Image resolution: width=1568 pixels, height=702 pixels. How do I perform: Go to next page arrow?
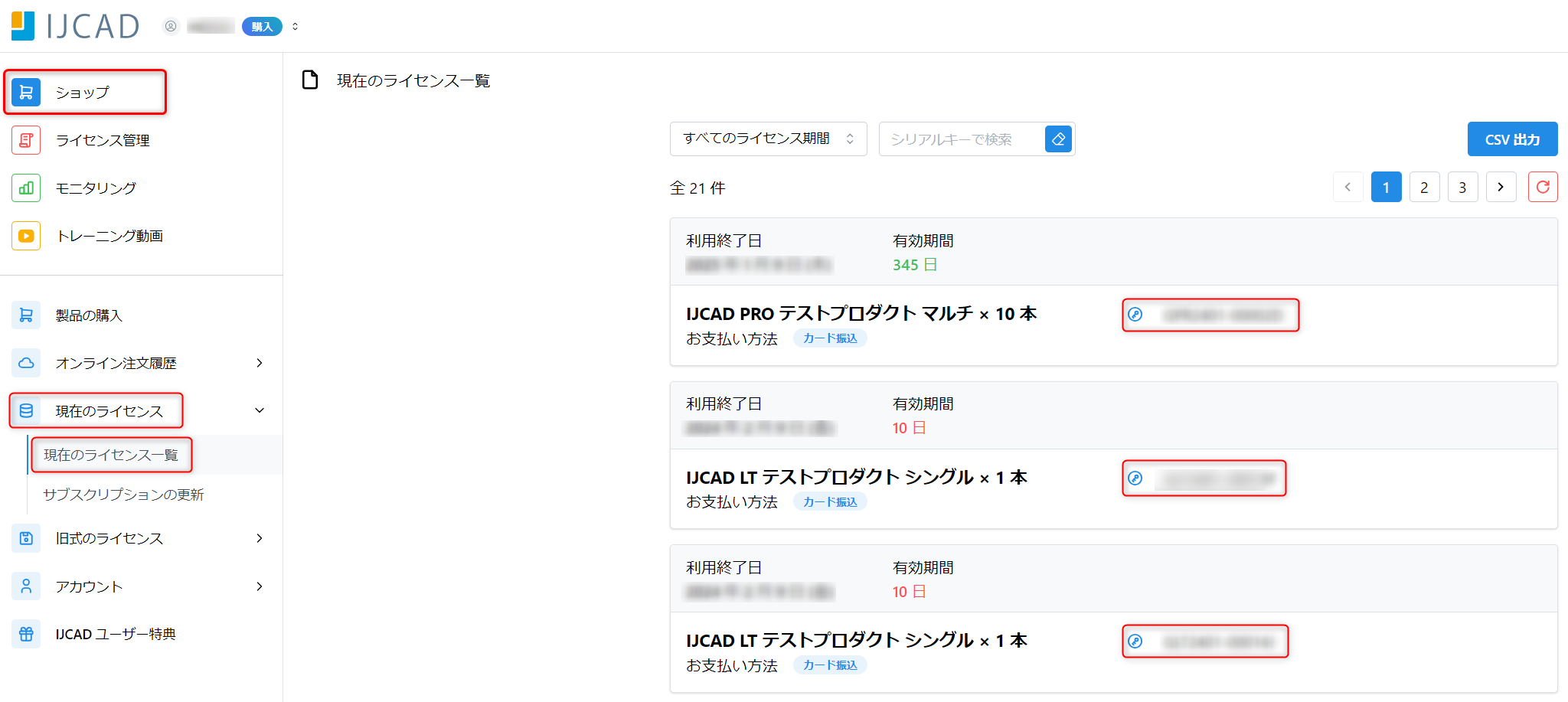pyautogui.click(x=1501, y=187)
